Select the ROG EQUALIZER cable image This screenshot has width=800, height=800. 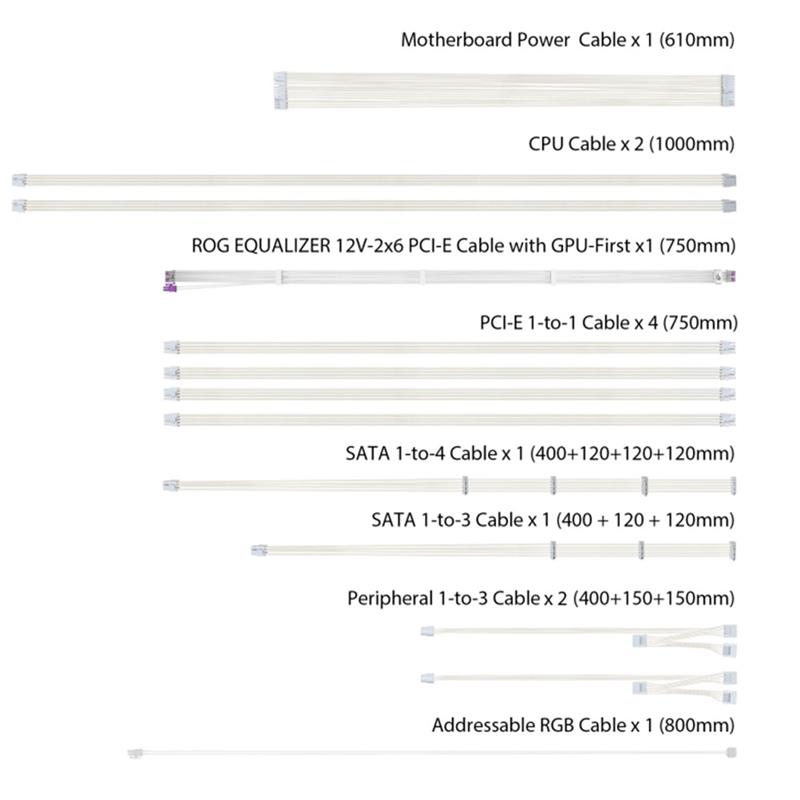click(449, 280)
